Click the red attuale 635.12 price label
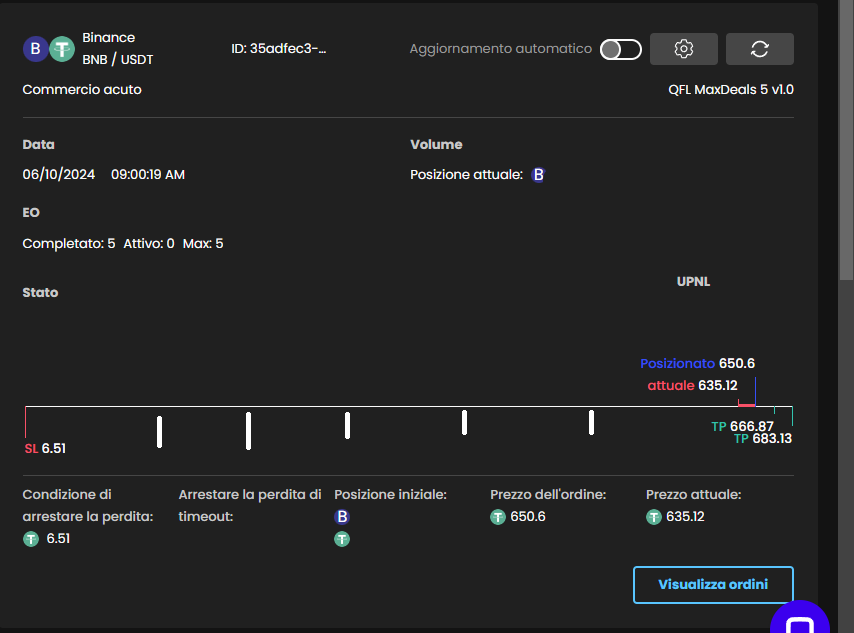Screen dimensions: 854x633 click(692, 385)
